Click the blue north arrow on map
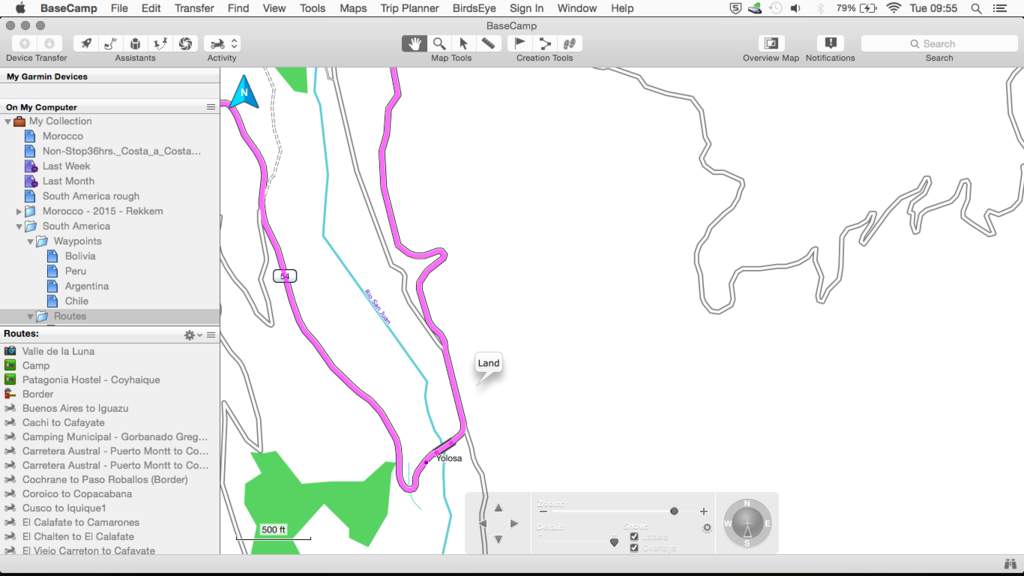 click(244, 92)
